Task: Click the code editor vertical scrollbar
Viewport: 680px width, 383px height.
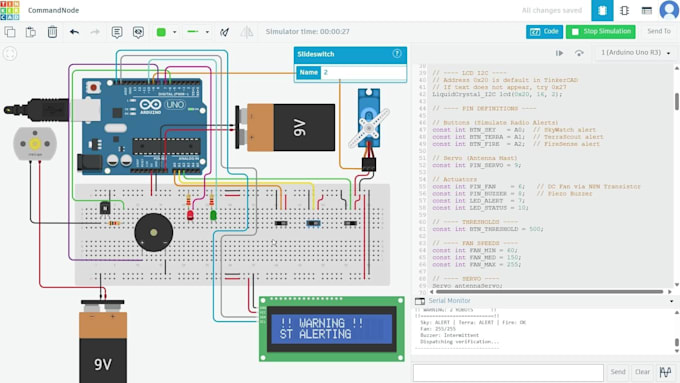Action: point(677,101)
